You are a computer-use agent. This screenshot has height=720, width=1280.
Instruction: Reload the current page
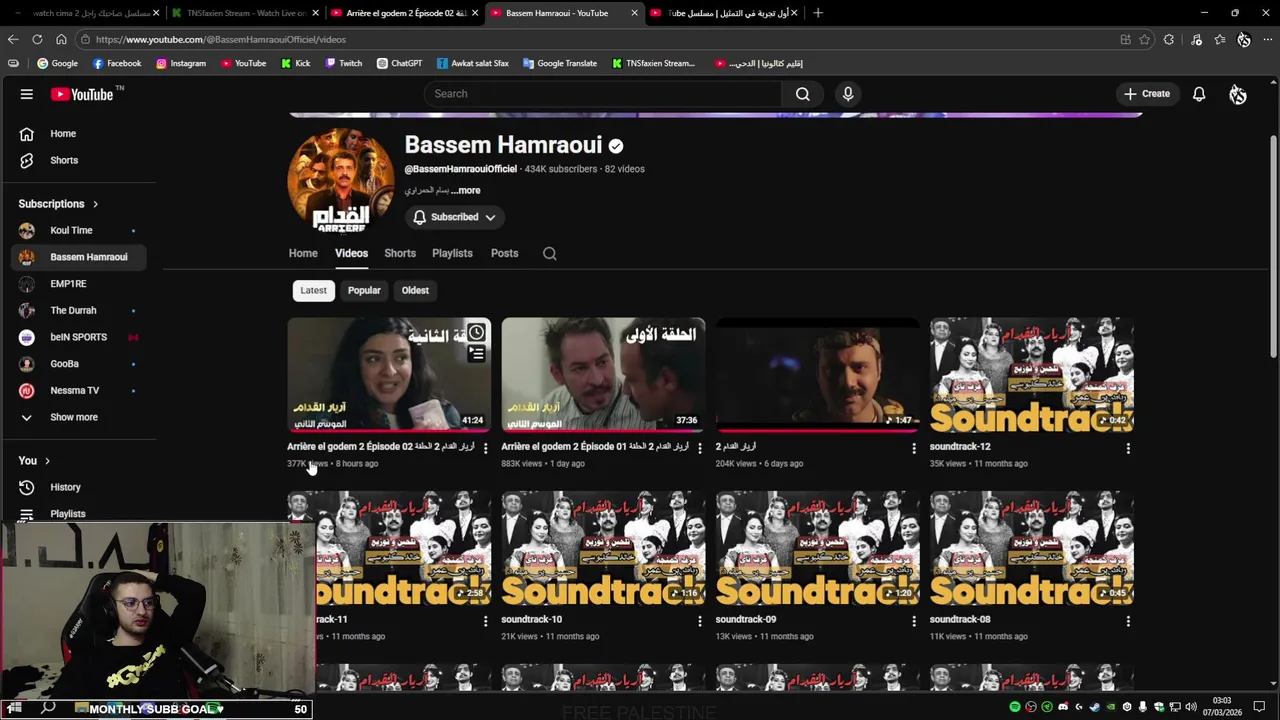click(37, 39)
